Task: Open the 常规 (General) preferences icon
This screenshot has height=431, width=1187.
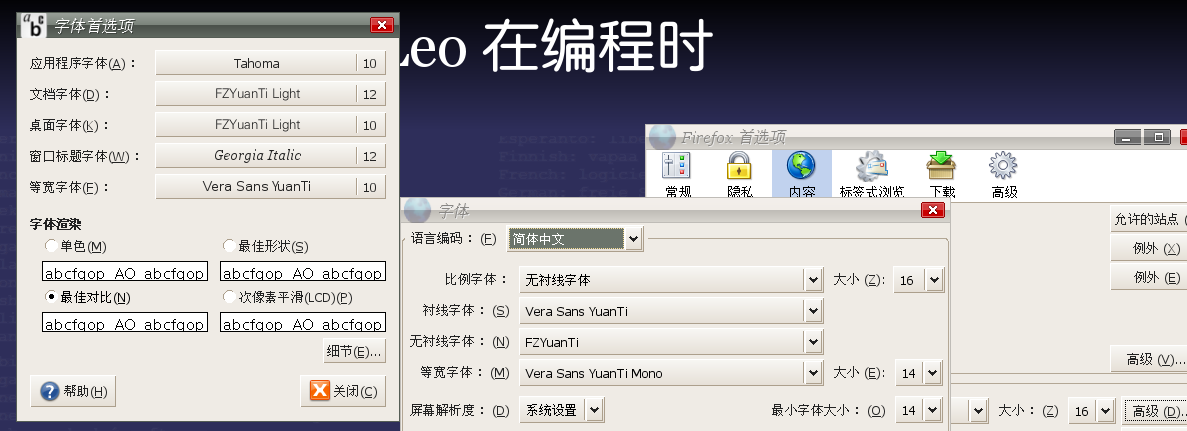Action: [x=677, y=174]
